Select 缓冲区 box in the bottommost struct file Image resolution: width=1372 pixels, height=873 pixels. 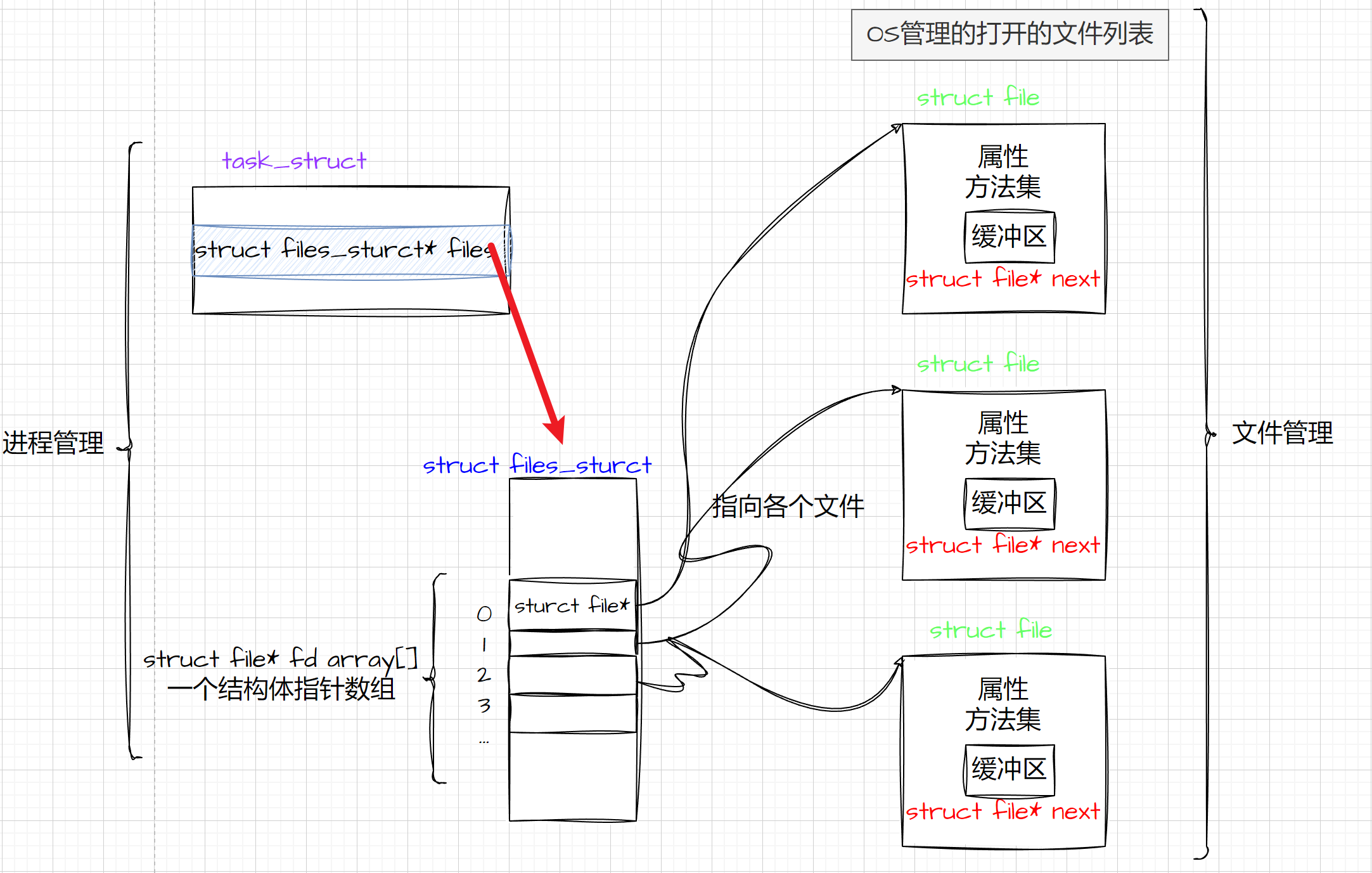[x=1010, y=770]
